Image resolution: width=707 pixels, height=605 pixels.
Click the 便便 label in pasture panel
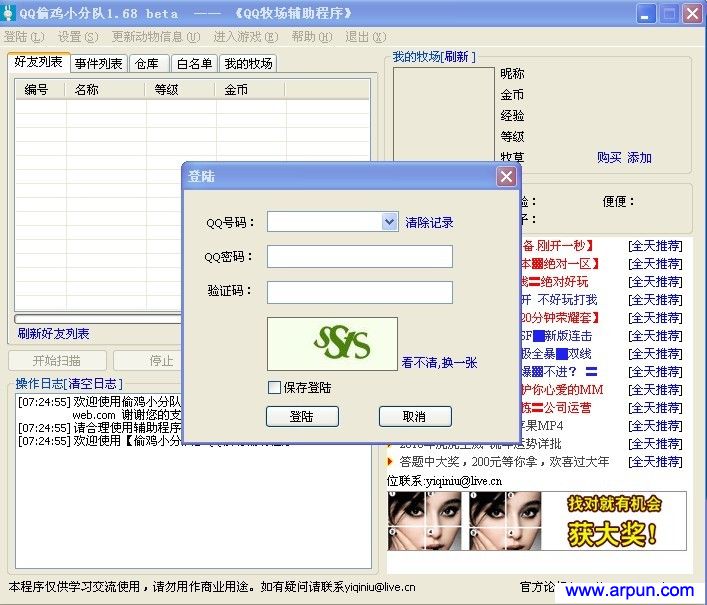[x=618, y=201]
